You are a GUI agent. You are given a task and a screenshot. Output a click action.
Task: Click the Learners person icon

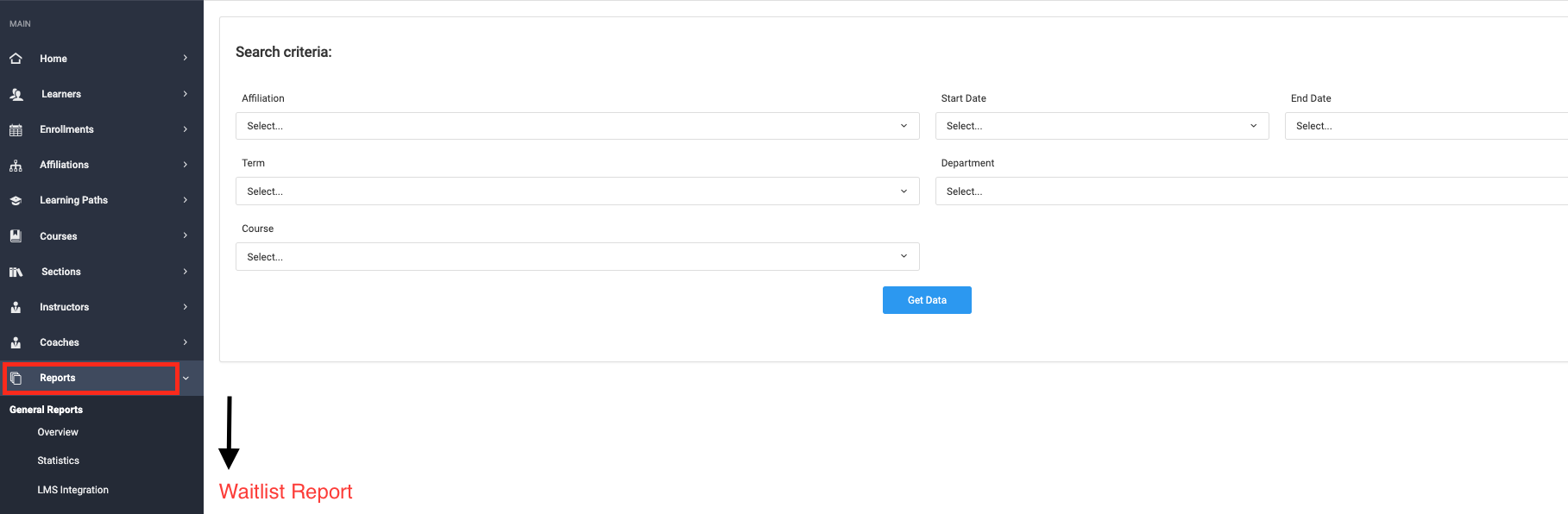click(16, 94)
